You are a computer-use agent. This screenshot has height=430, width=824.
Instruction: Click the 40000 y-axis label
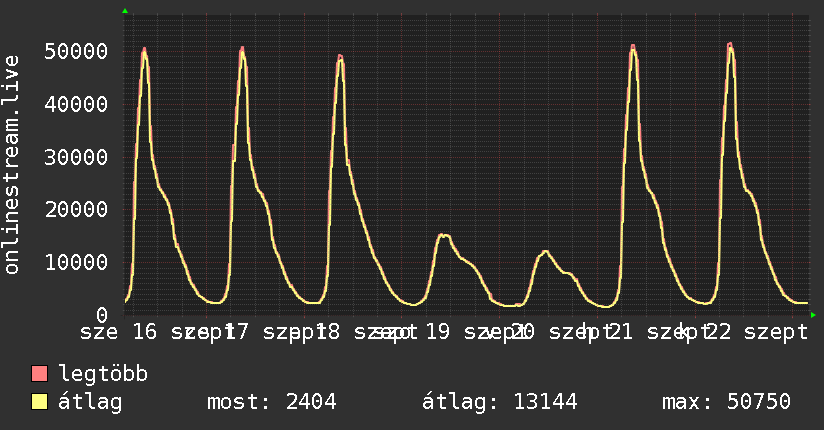[x=76, y=104]
